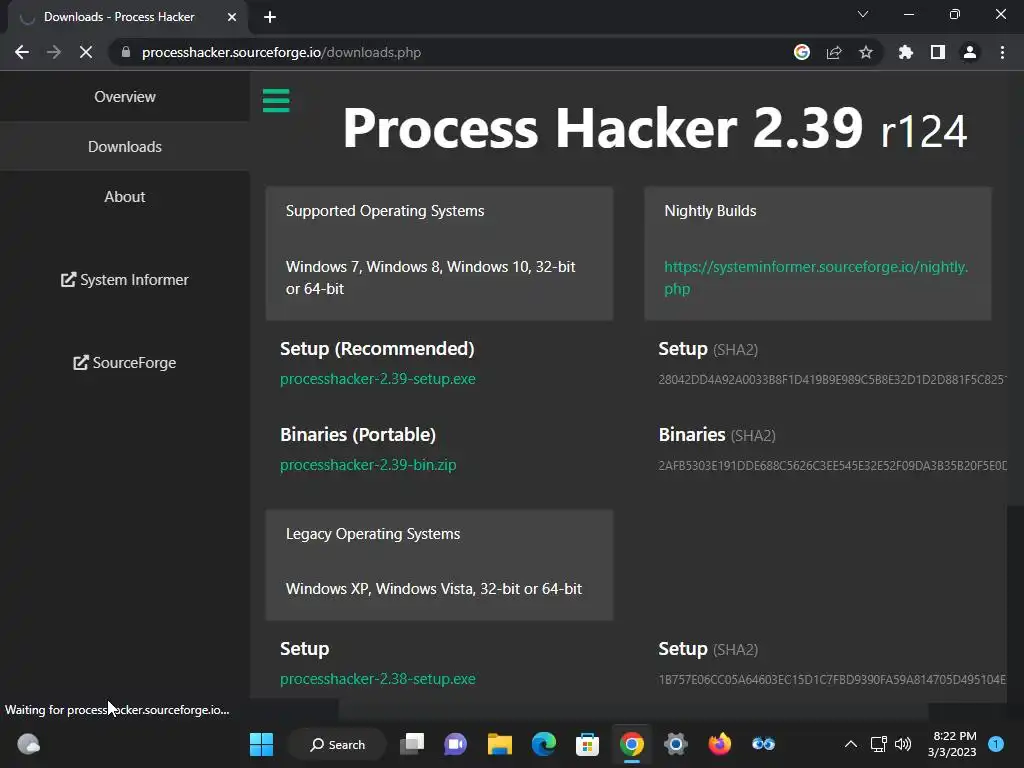
Task: Open System Informer external link
Action: [x=125, y=280]
